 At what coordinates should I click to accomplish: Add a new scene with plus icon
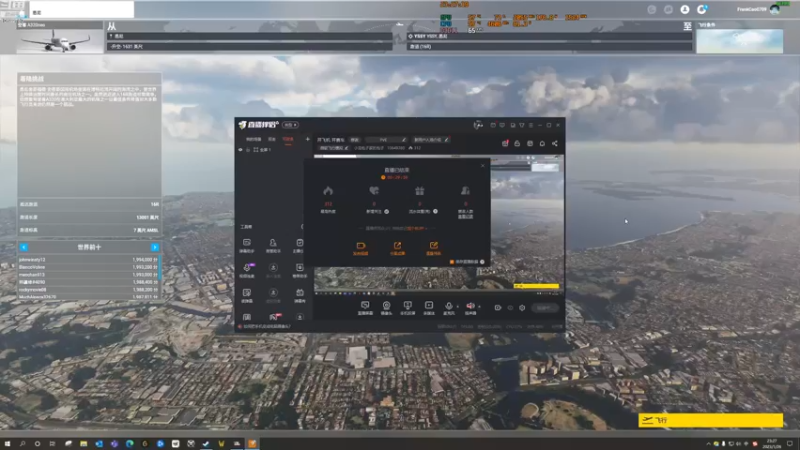point(307,139)
